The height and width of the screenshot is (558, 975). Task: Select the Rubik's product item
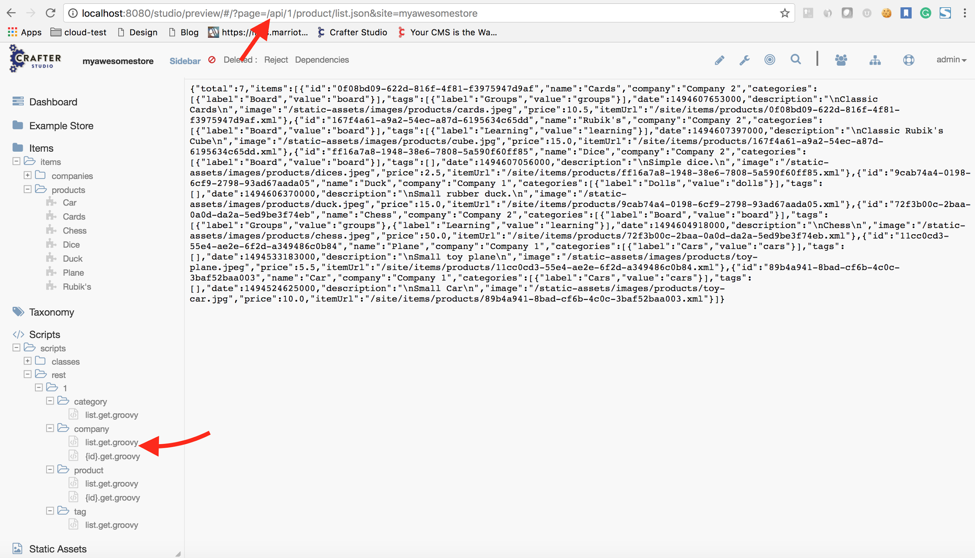(x=76, y=287)
